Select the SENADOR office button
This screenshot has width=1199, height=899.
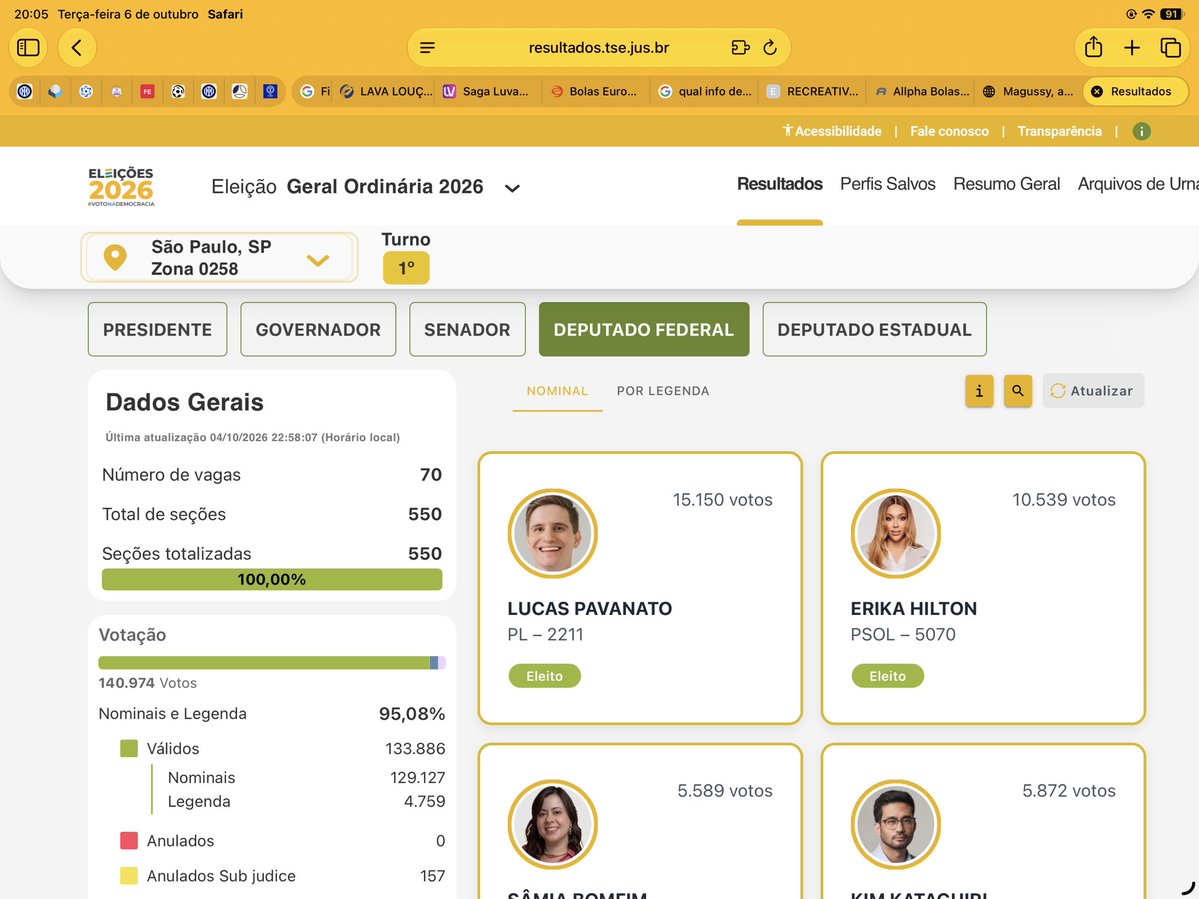point(467,329)
